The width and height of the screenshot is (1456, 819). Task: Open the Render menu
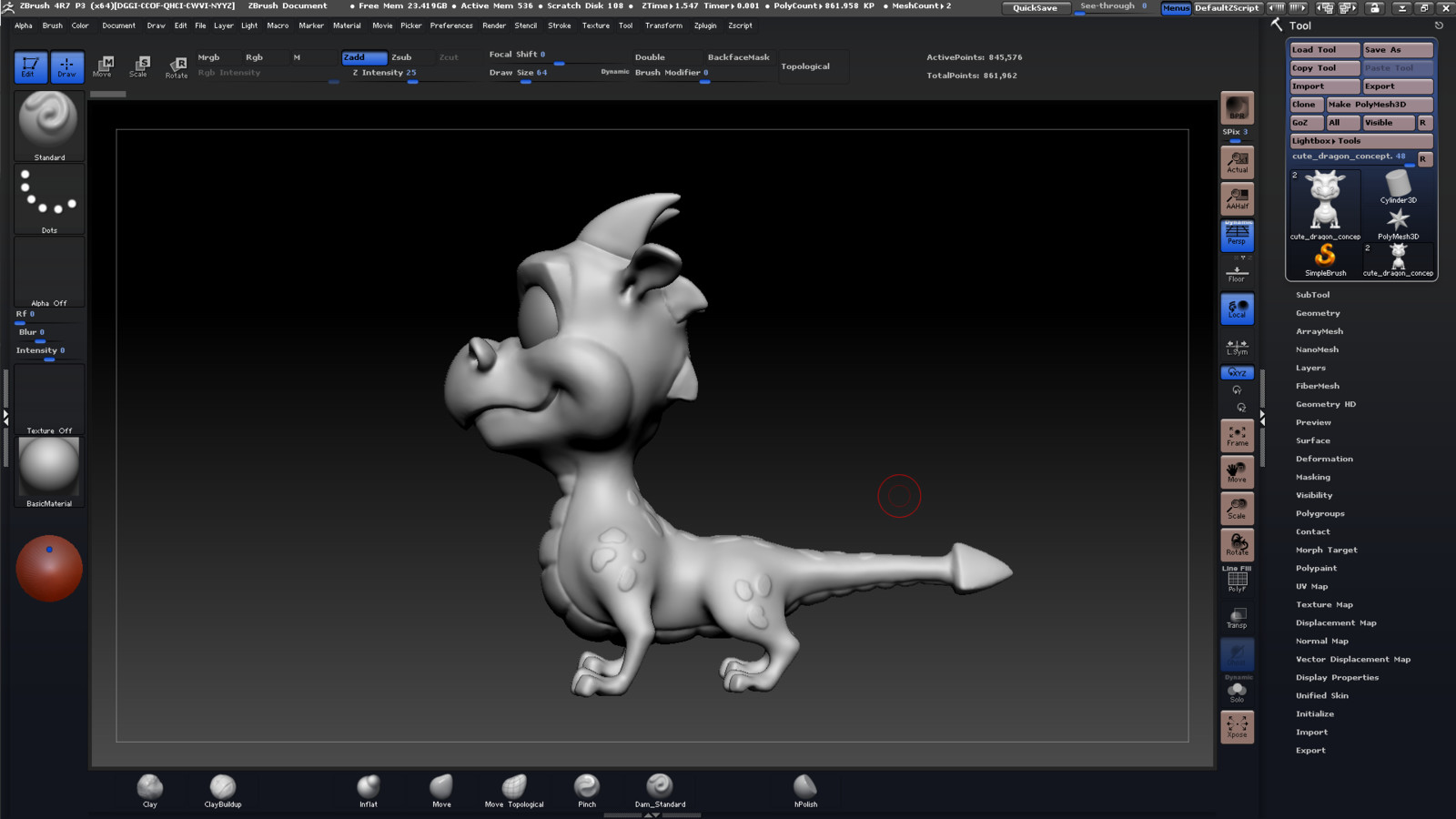pyautogui.click(x=494, y=25)
